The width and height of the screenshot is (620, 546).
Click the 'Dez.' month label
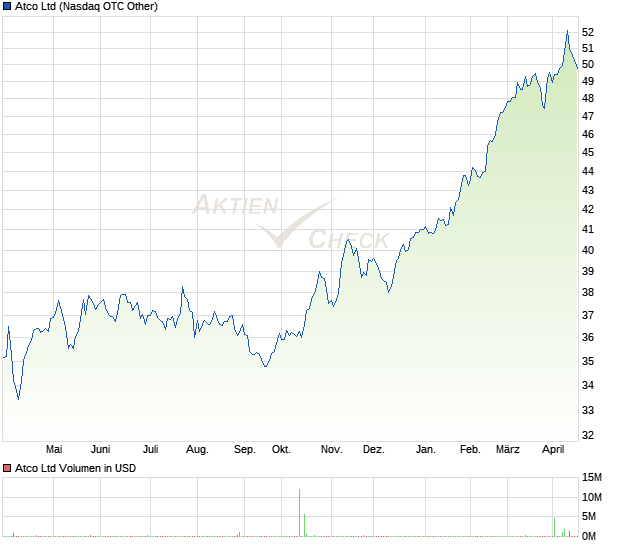pos(374,449)
